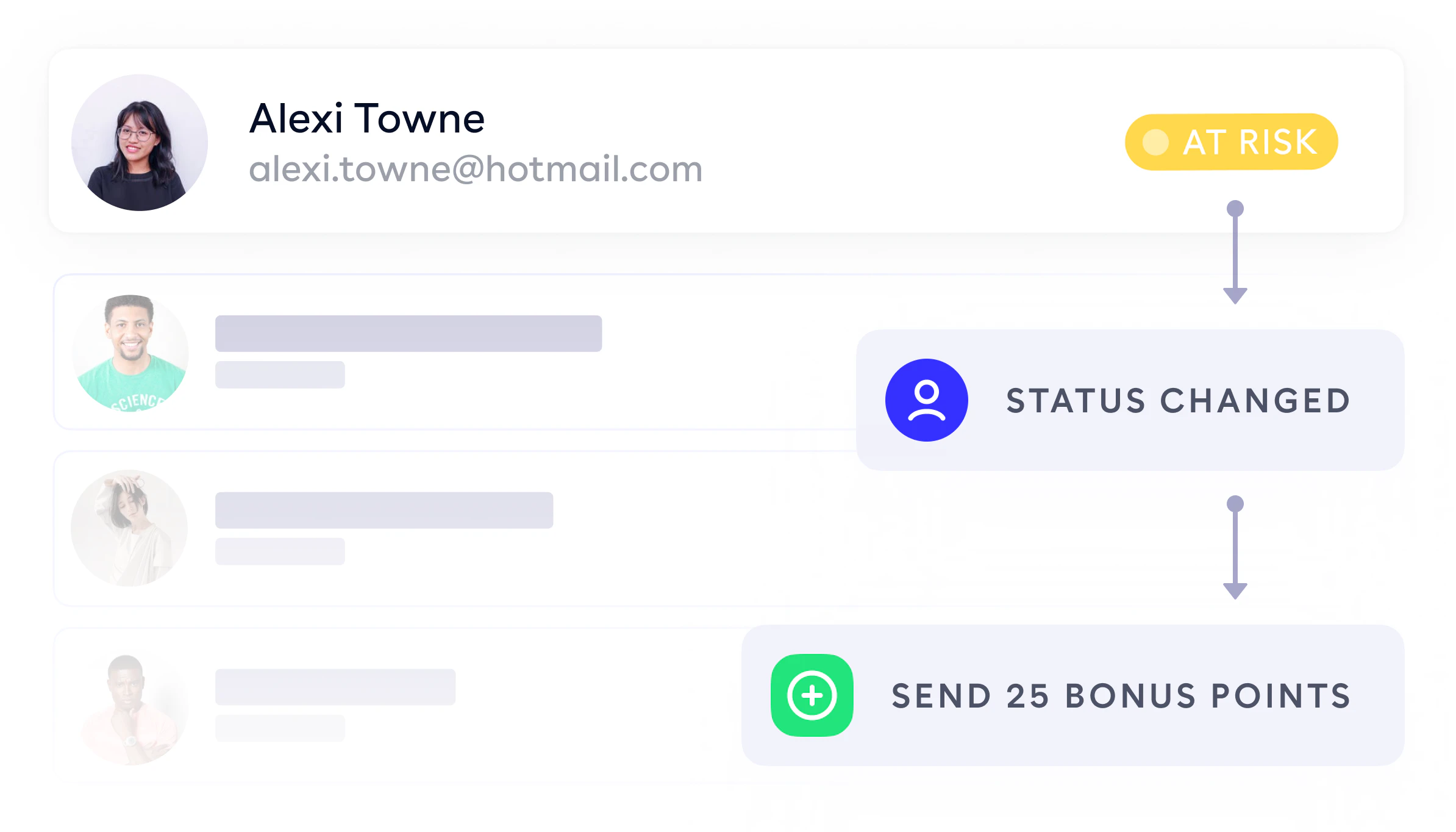
Task: Click avatar of man in pink shirt
Action: point(130,708)
